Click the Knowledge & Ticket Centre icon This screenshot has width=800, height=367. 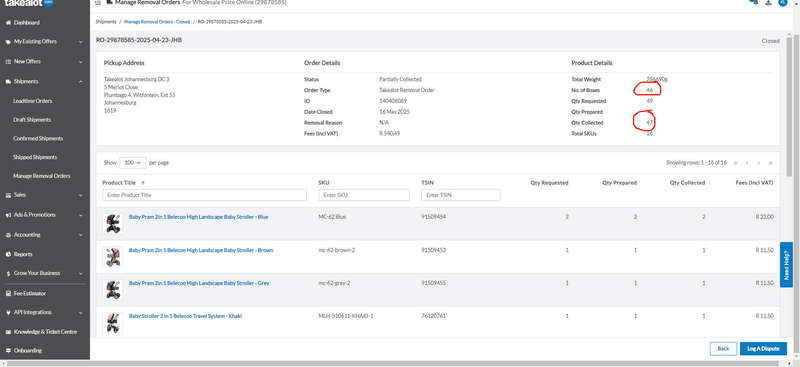click(8, 332)
